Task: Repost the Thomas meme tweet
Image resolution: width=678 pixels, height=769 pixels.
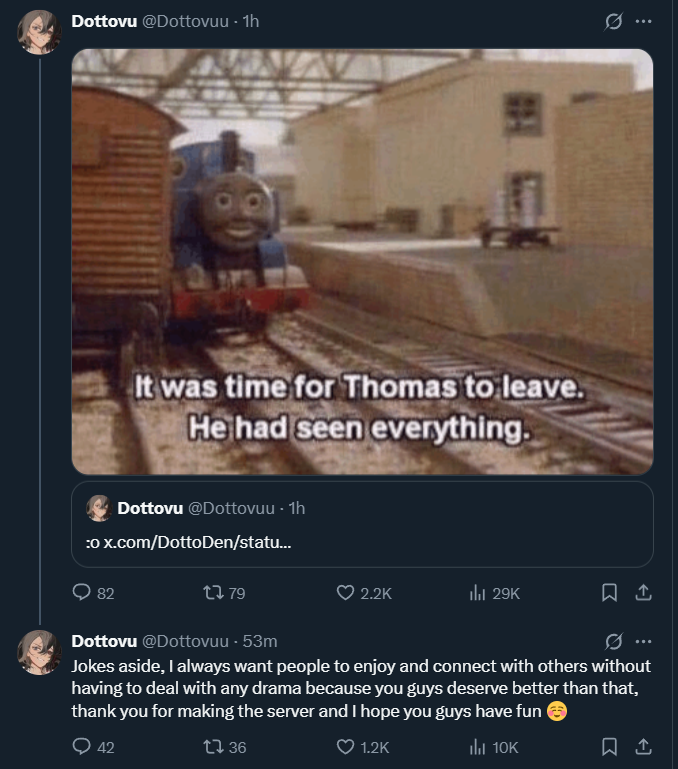Action: [x=211, y=593]
